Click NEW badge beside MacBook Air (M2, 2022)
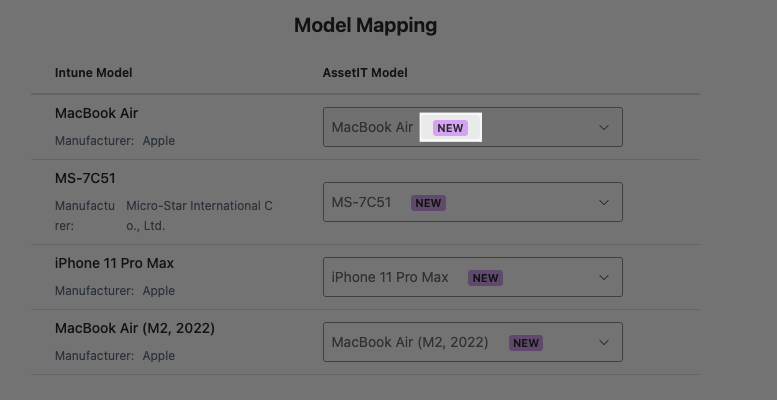 tap(525, 343)
